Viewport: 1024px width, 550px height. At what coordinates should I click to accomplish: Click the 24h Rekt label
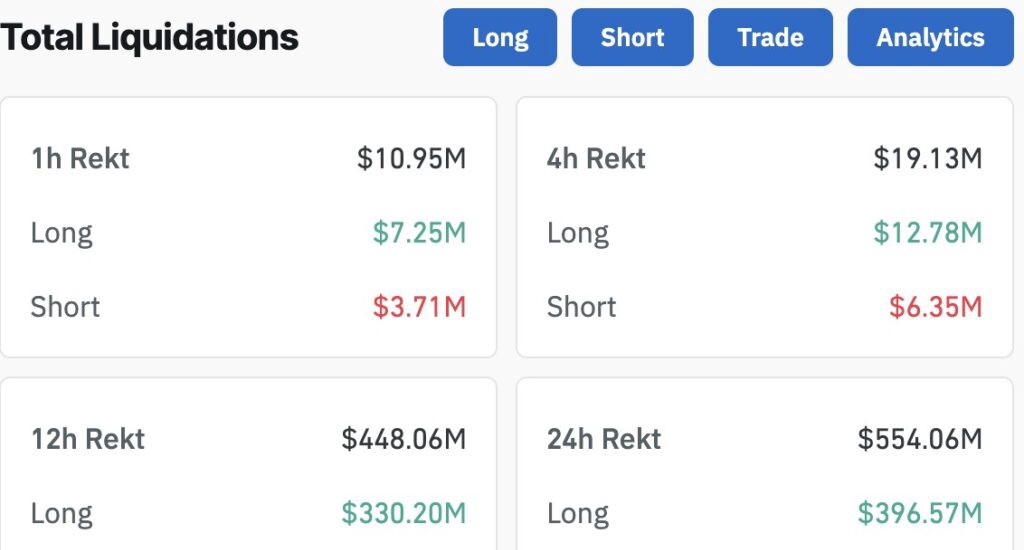click(x=604, y=439)
